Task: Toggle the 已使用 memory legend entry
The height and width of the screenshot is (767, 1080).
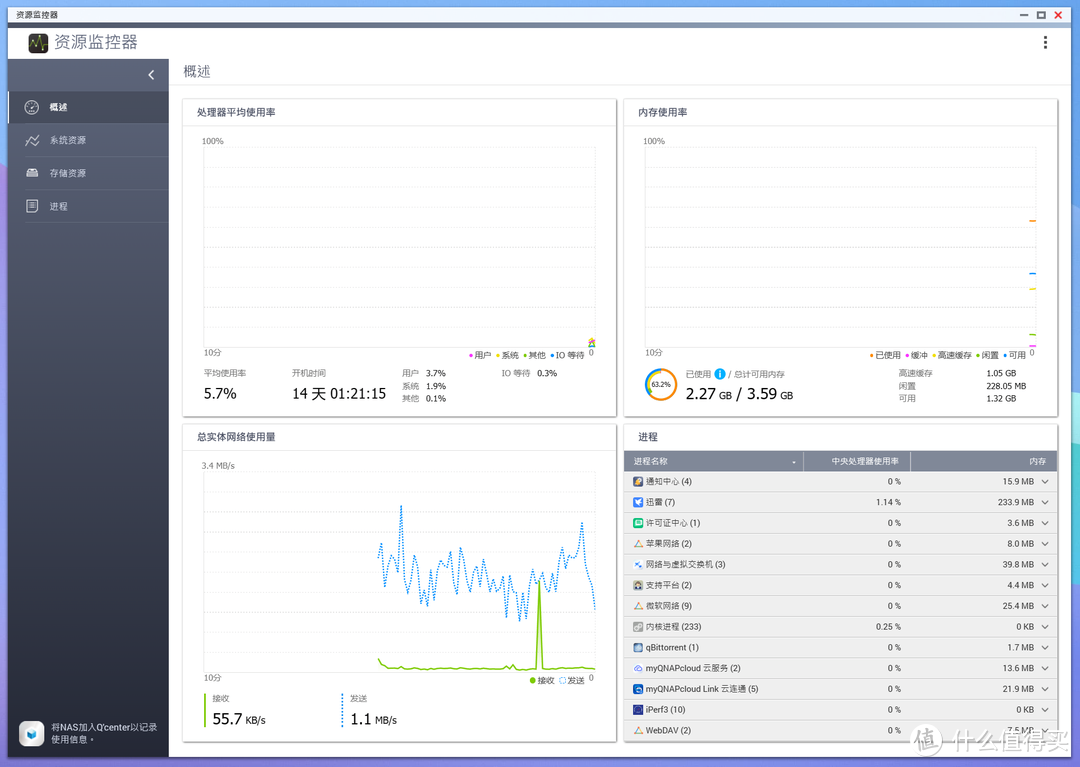Action: [885, 355]
